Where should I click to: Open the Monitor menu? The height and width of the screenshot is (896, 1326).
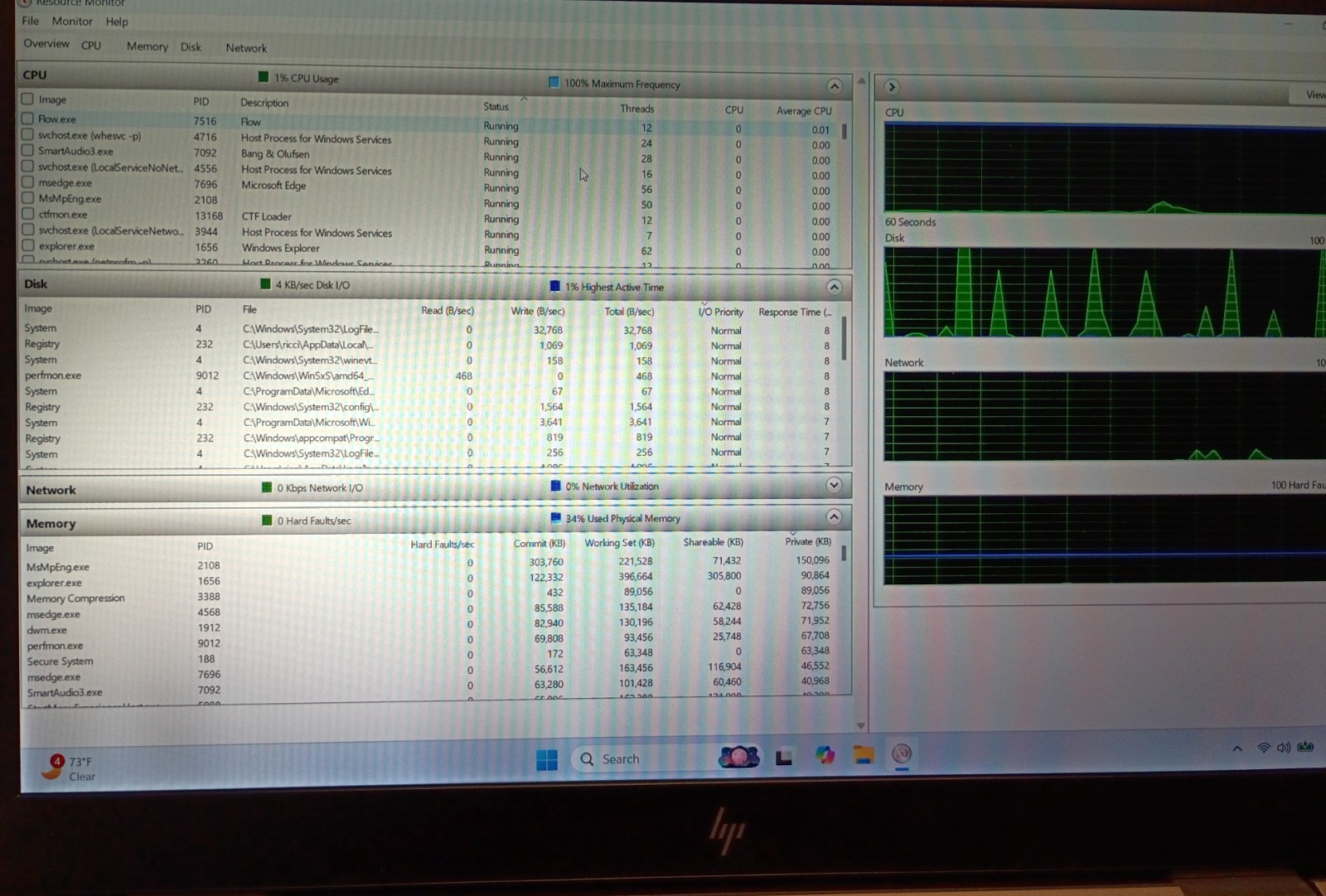click(72, 21)
